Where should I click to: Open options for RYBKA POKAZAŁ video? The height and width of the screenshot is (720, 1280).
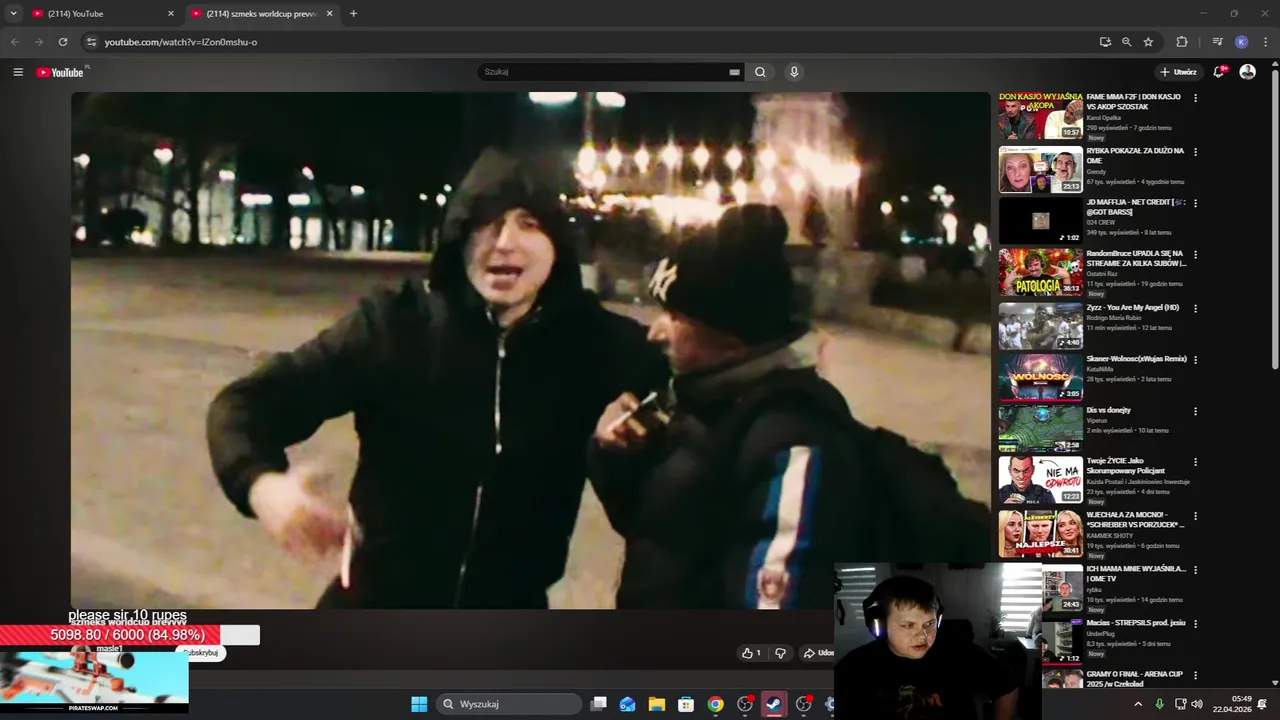click(1195, 152)
